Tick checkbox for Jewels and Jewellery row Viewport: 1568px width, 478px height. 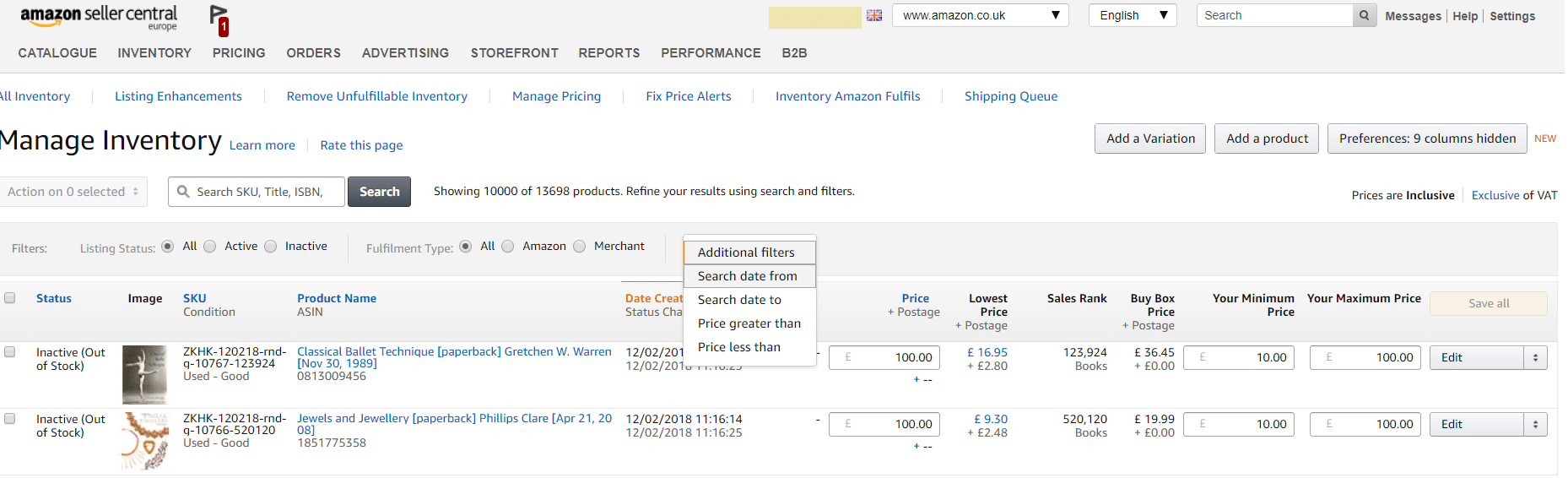[10, 418]
